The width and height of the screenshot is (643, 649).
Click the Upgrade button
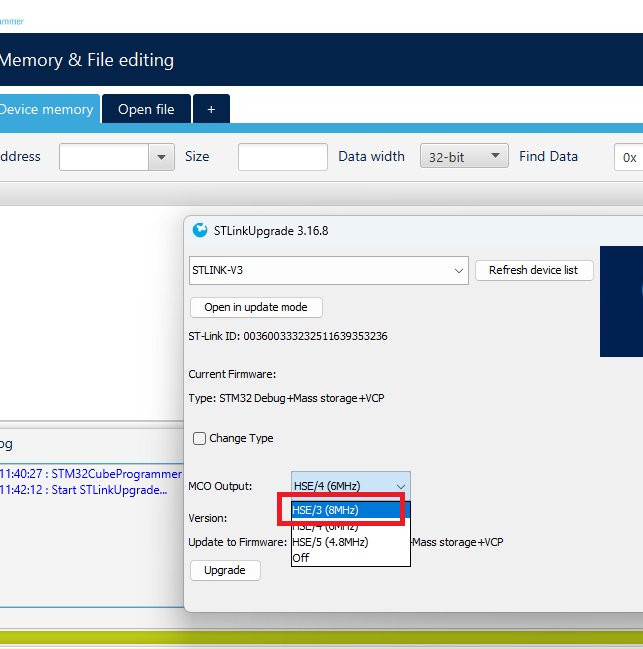pyautogui.click(x=225, y=570)
